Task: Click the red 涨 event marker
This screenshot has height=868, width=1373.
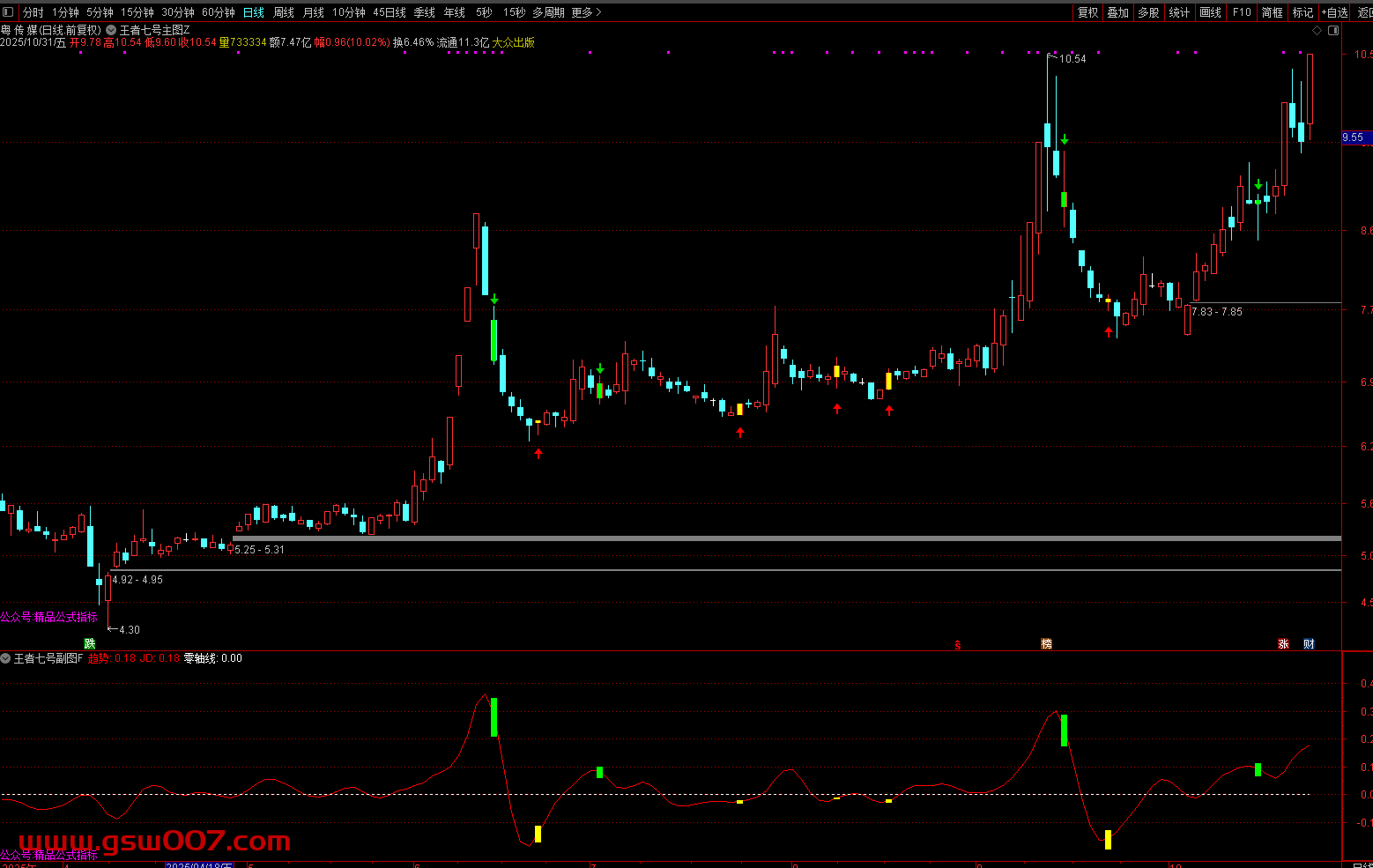Action: point(1283,644)
